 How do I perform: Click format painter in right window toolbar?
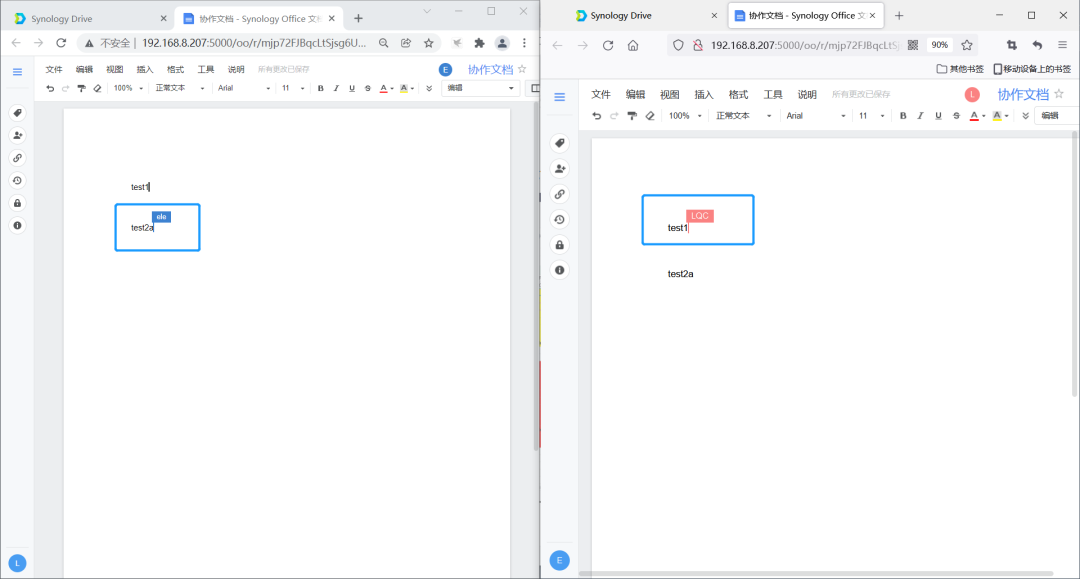[x=632, y=116]
